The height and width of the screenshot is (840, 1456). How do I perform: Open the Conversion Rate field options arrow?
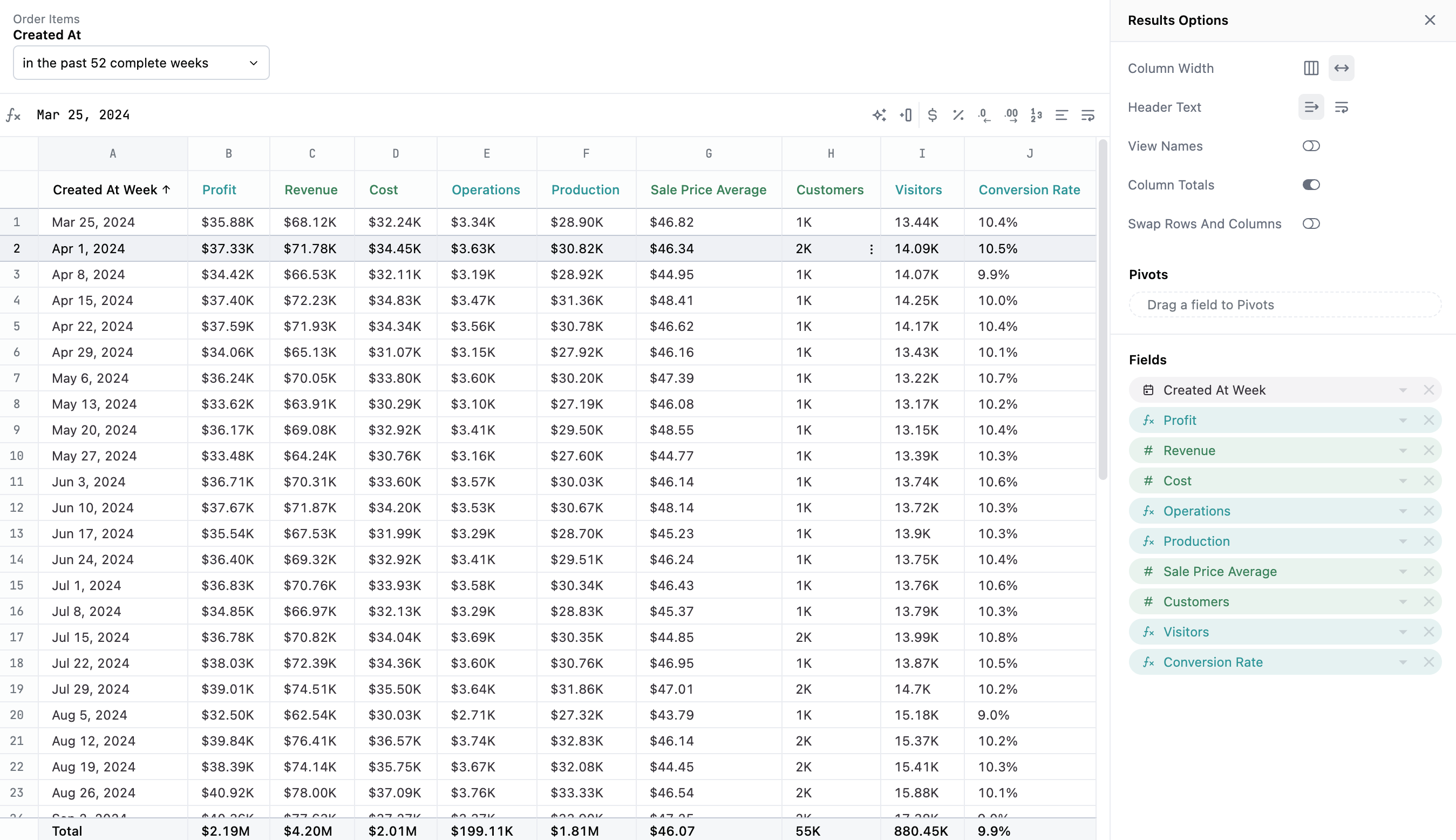(x=1403, y=662)
